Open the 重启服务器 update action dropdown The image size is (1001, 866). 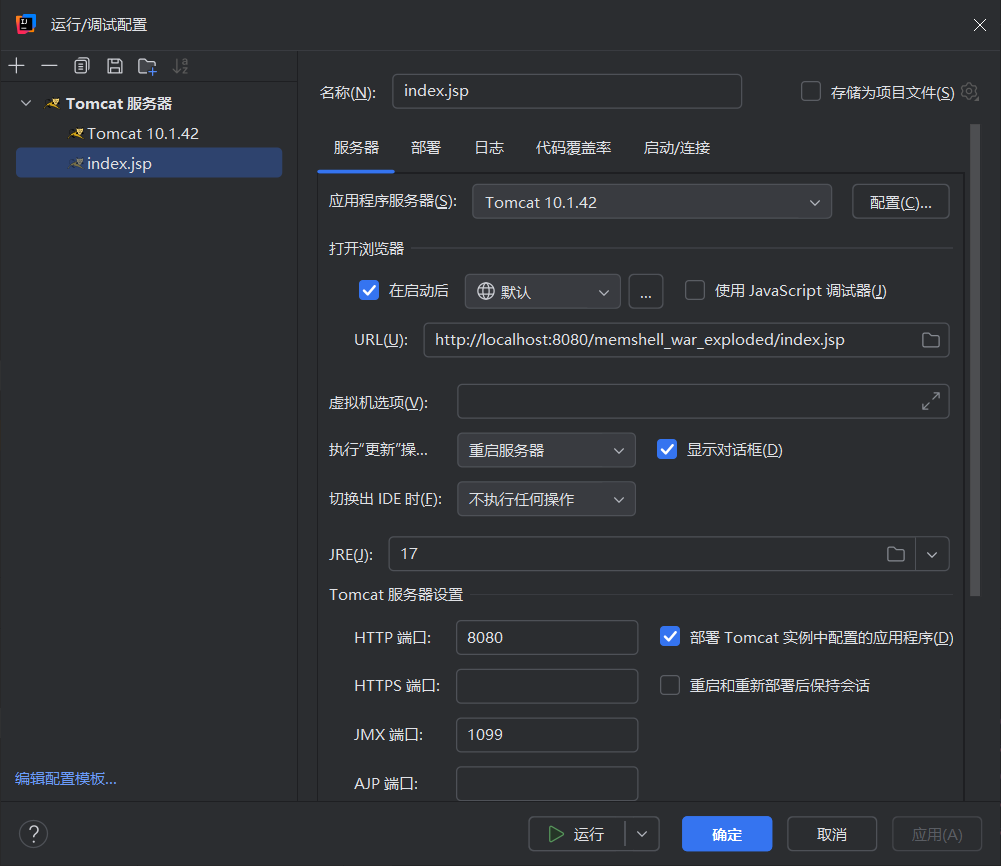(546, 450)
